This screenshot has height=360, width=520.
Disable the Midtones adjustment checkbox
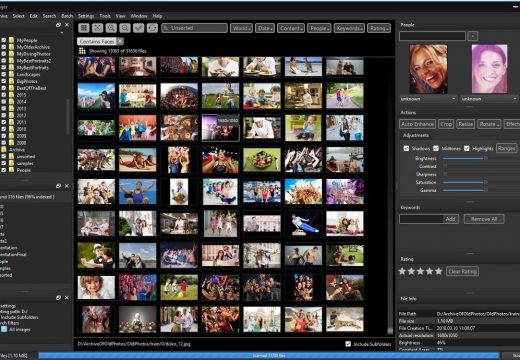(x=436, y=148)
